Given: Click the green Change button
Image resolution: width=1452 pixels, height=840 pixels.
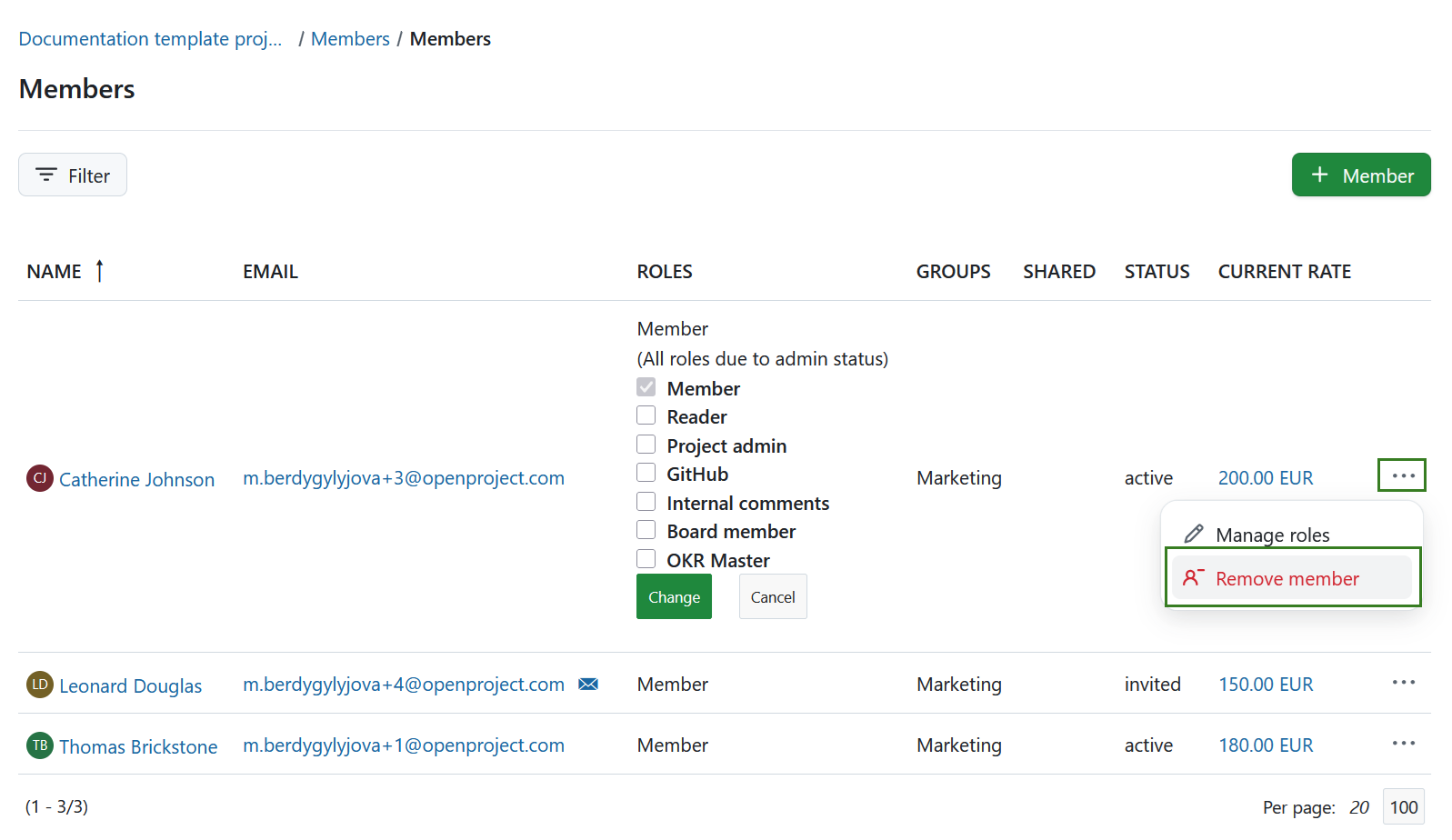Looking at the screenshot, I should pos(674,596).
